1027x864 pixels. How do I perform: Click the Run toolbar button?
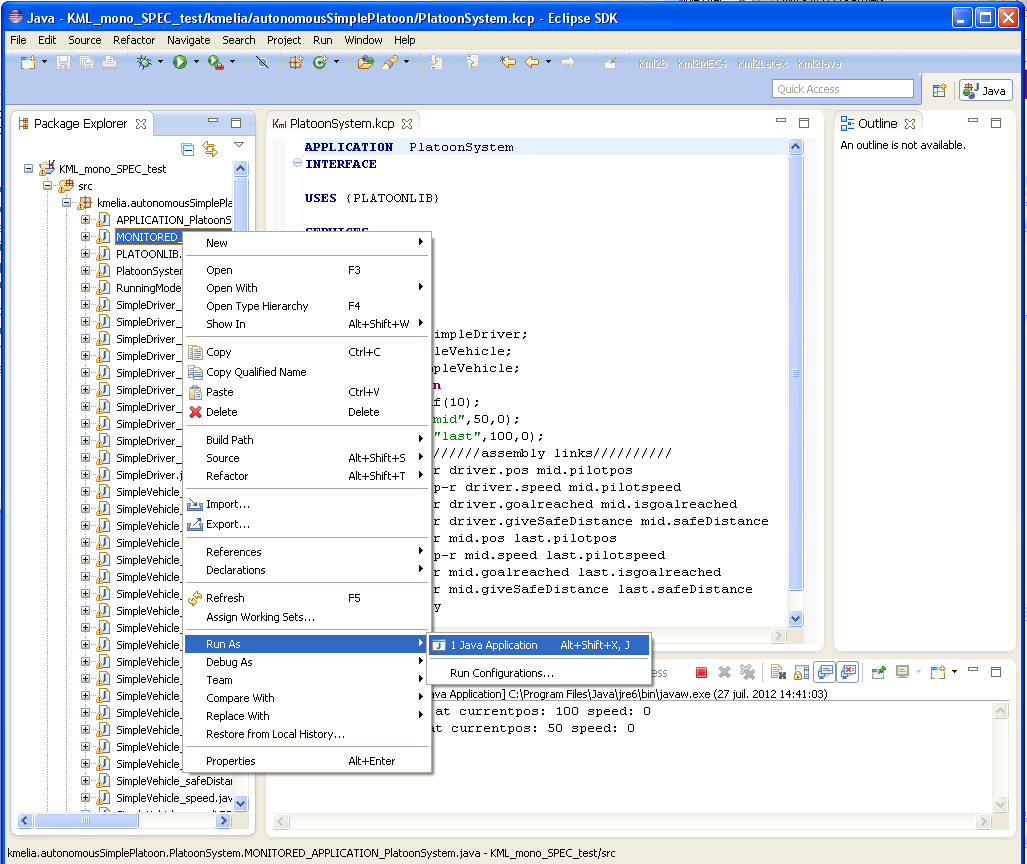coord(180,62)
